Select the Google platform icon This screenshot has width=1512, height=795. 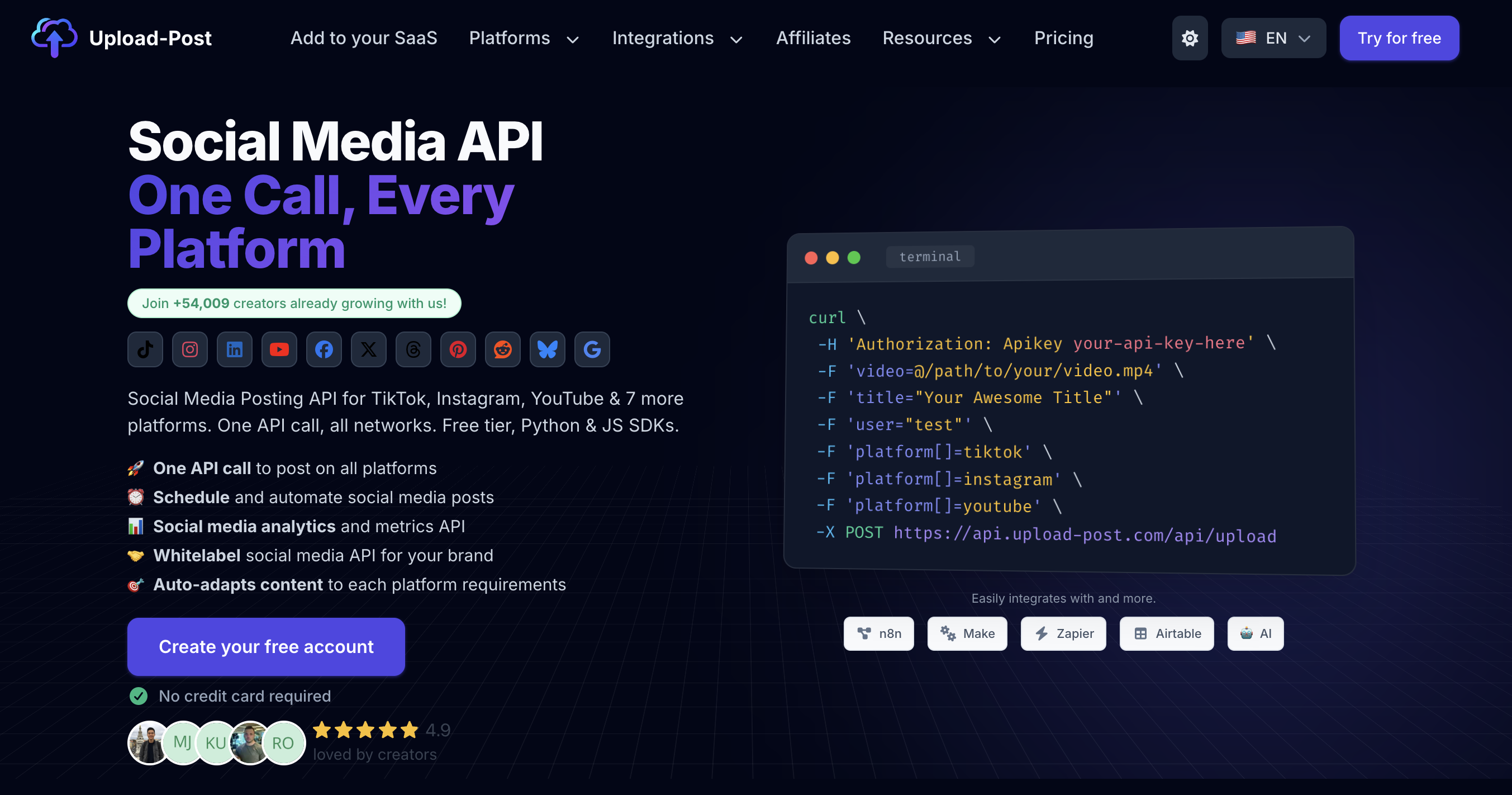(x=592, y=349)
